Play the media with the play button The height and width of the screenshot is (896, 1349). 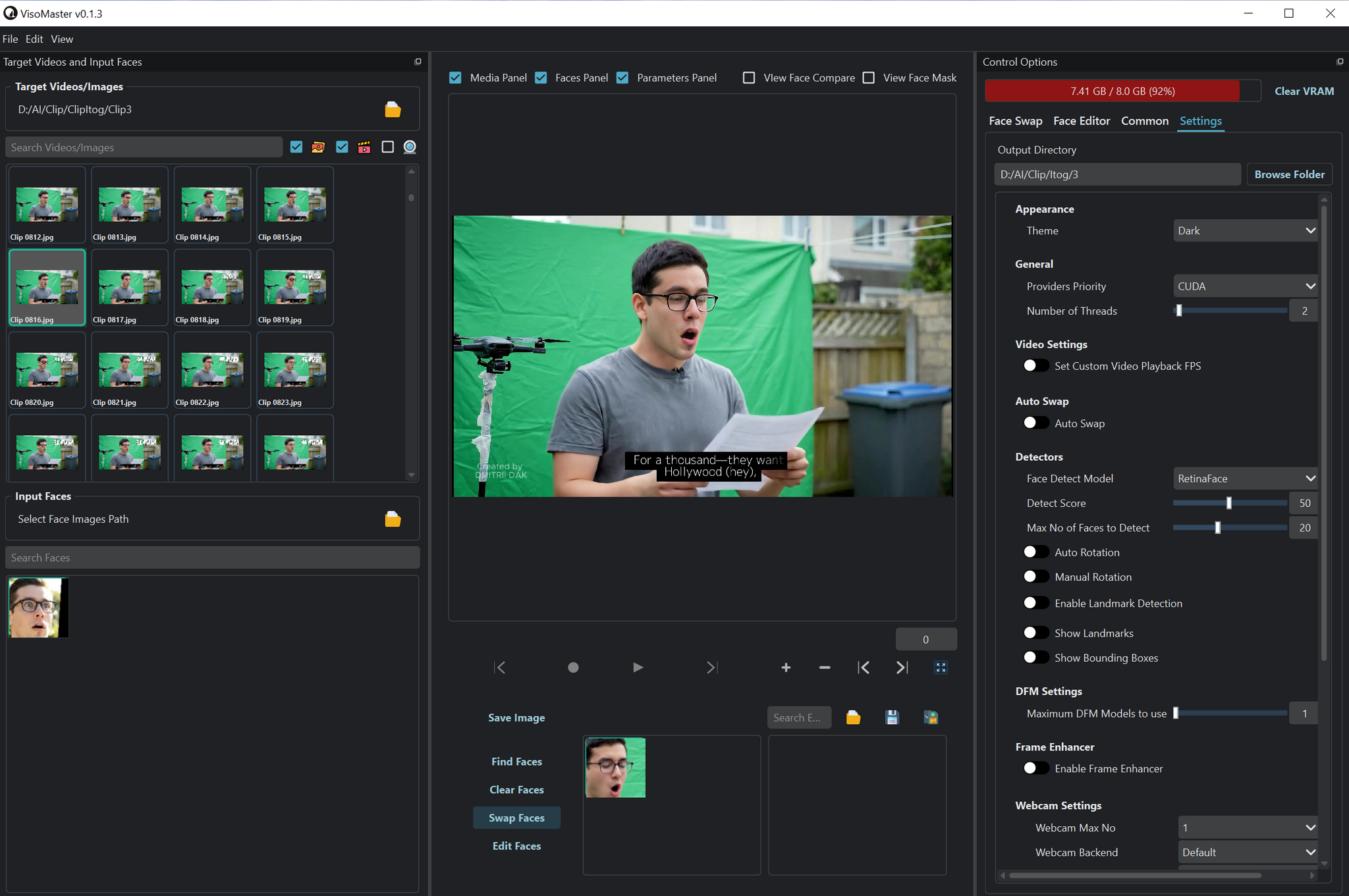pyautogui.click(x=637, y=668)
